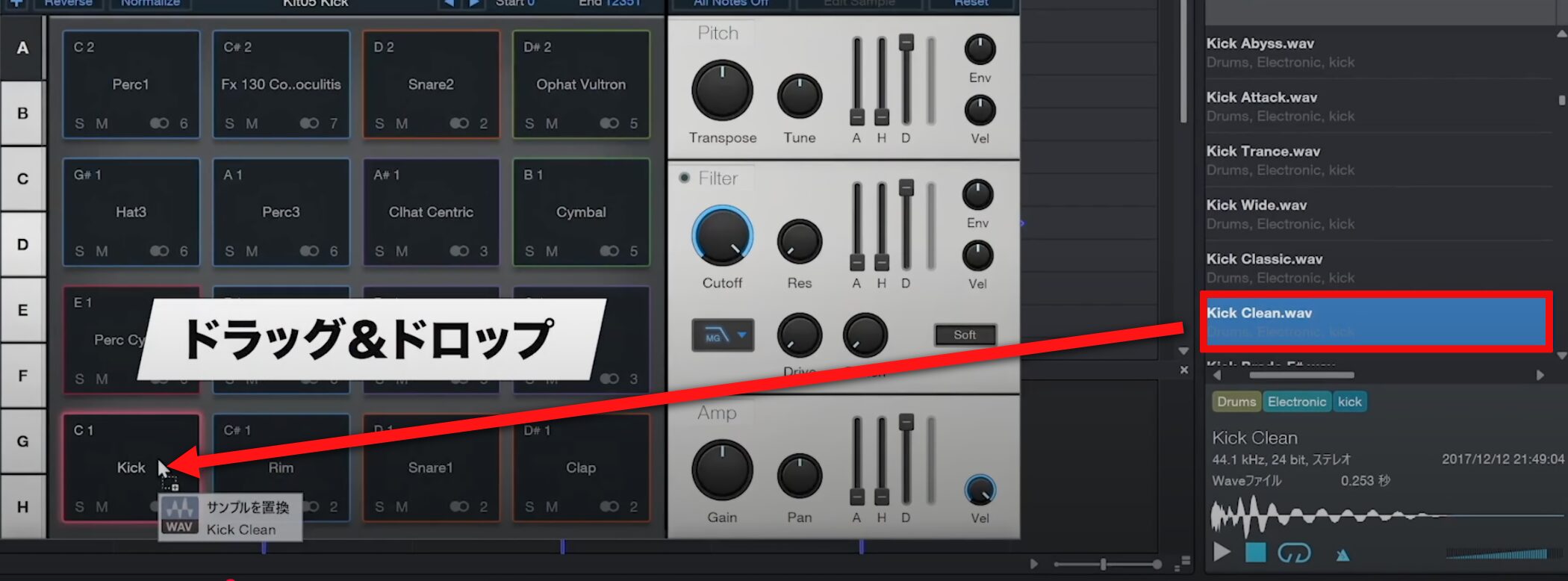This screenshot has width=1568, height=581.
Task: Mute the Snare2 pad
Action: click(x=402, y=124)
